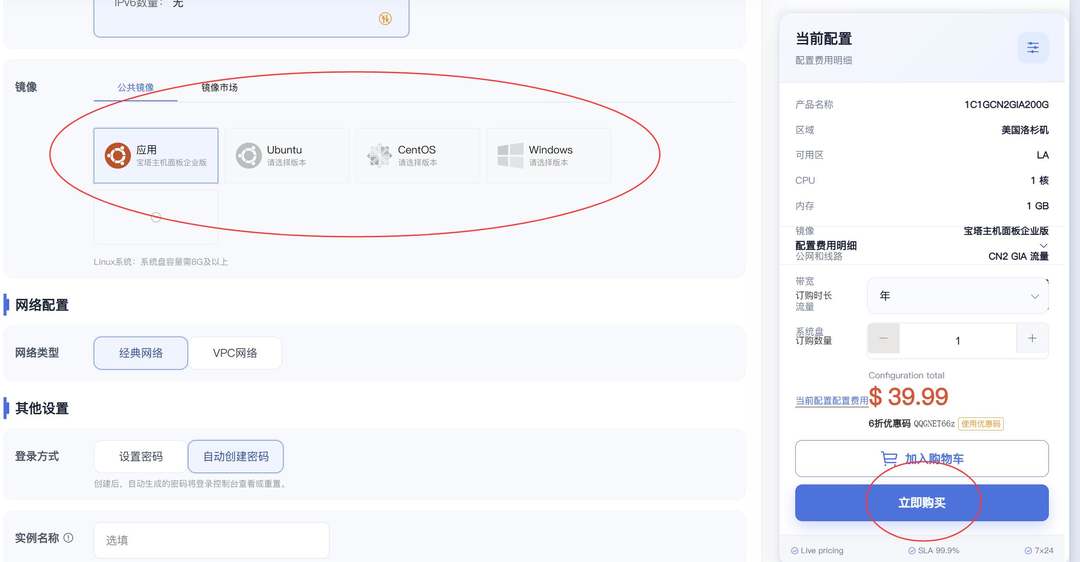Increase the order quantity with plus button

tap(1032, 338)
